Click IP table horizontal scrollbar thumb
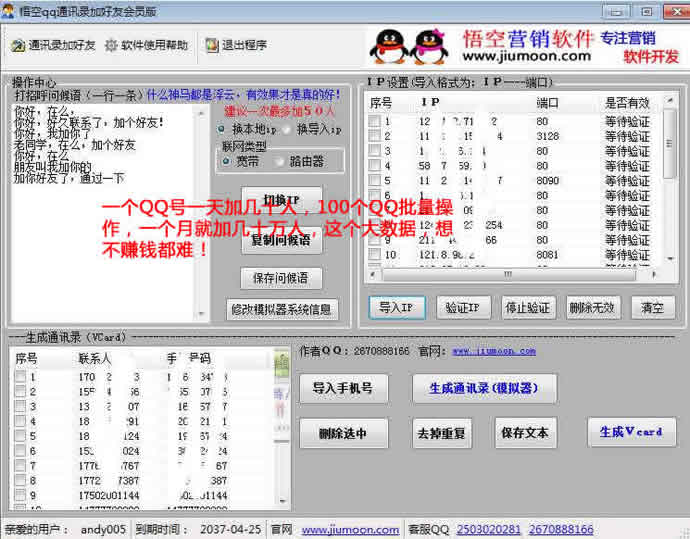The height and width of the screenshot is (539, 690). (x=509, y=275)
